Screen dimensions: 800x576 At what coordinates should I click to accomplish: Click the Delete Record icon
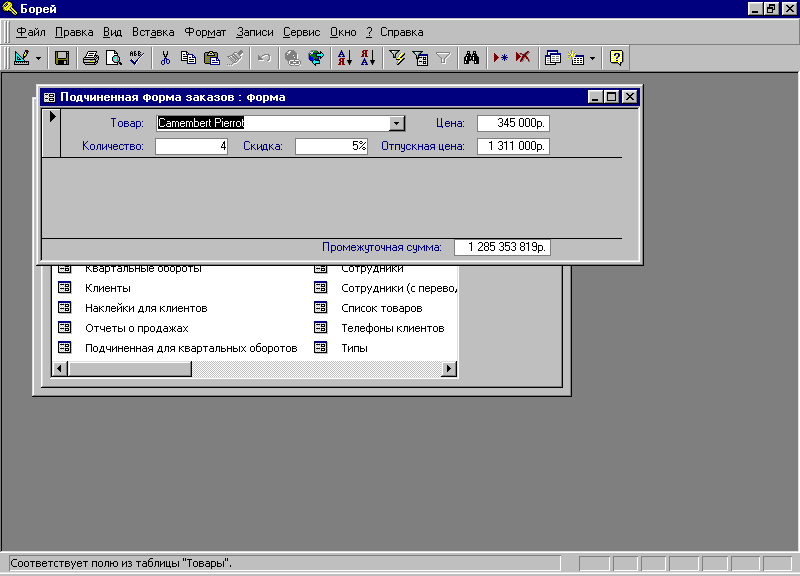tap(523, 58)
